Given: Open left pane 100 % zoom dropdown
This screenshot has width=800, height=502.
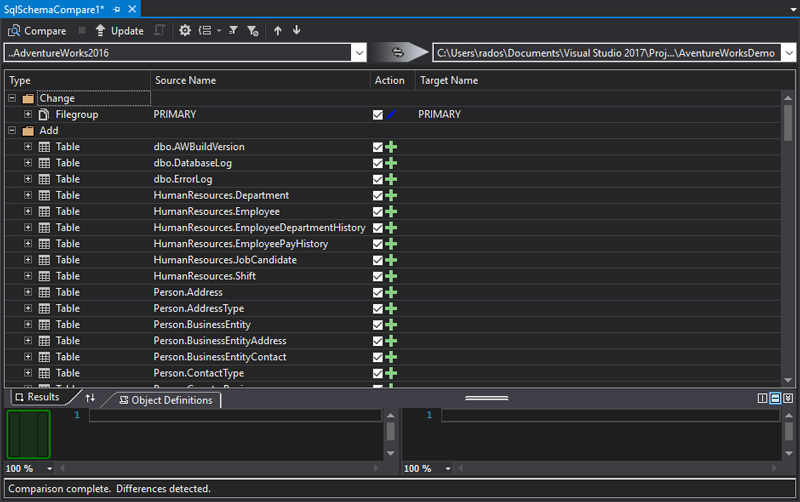Looking at the screenshot, I should coord(49,468).
